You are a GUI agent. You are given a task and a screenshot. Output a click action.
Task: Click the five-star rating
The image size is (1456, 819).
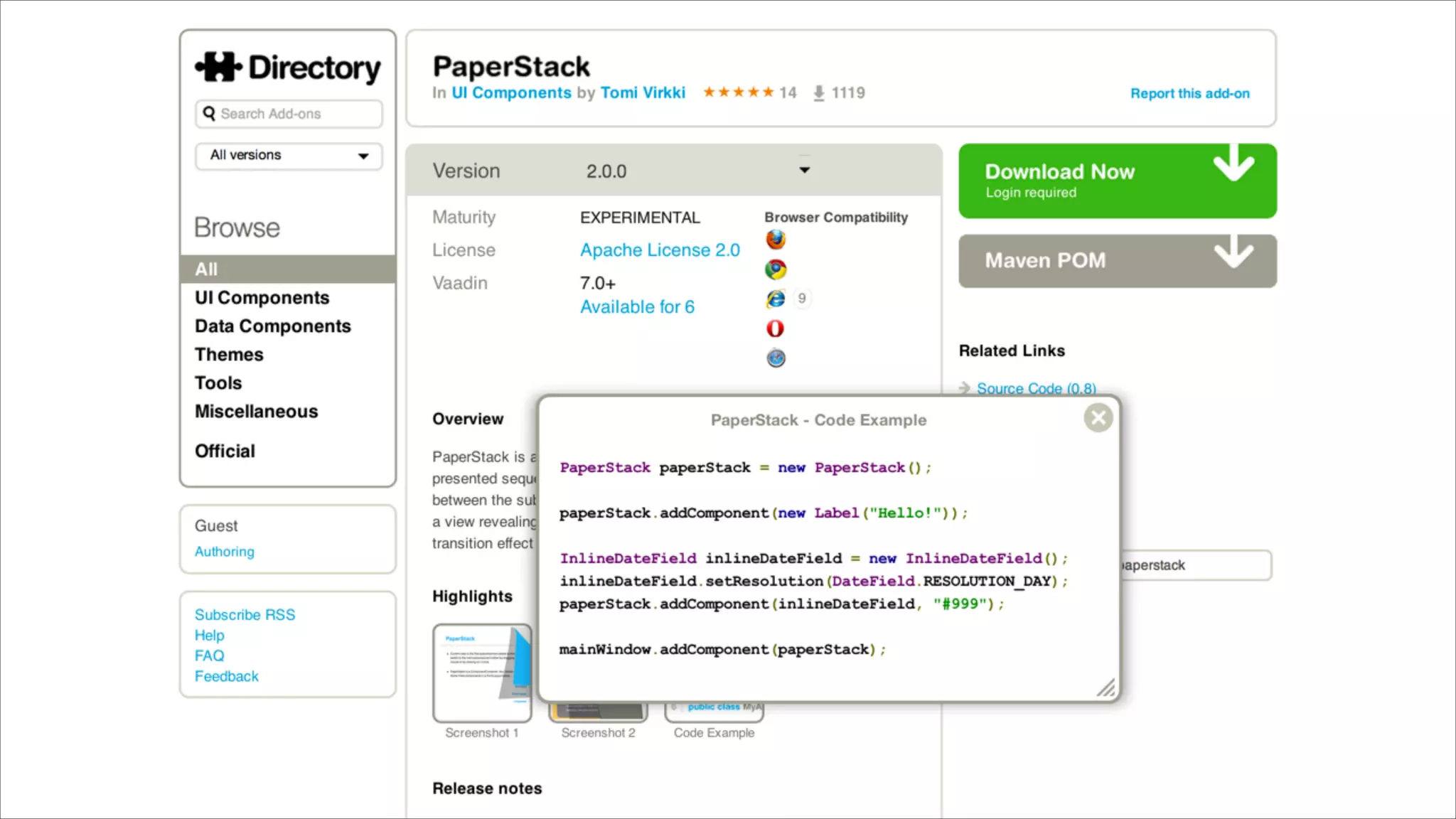[x=738, y=92]
